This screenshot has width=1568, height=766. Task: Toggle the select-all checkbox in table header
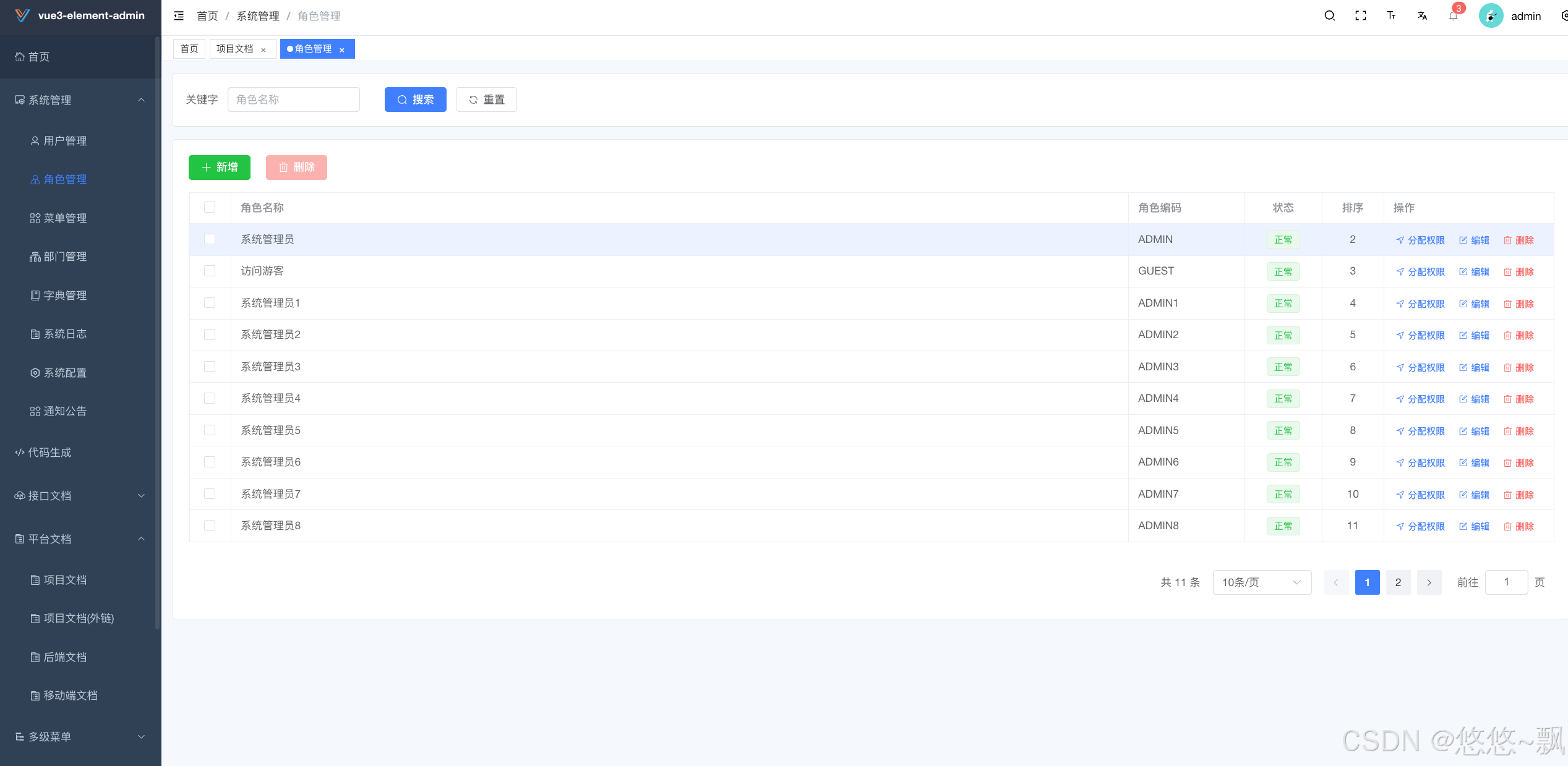[210, 207]
